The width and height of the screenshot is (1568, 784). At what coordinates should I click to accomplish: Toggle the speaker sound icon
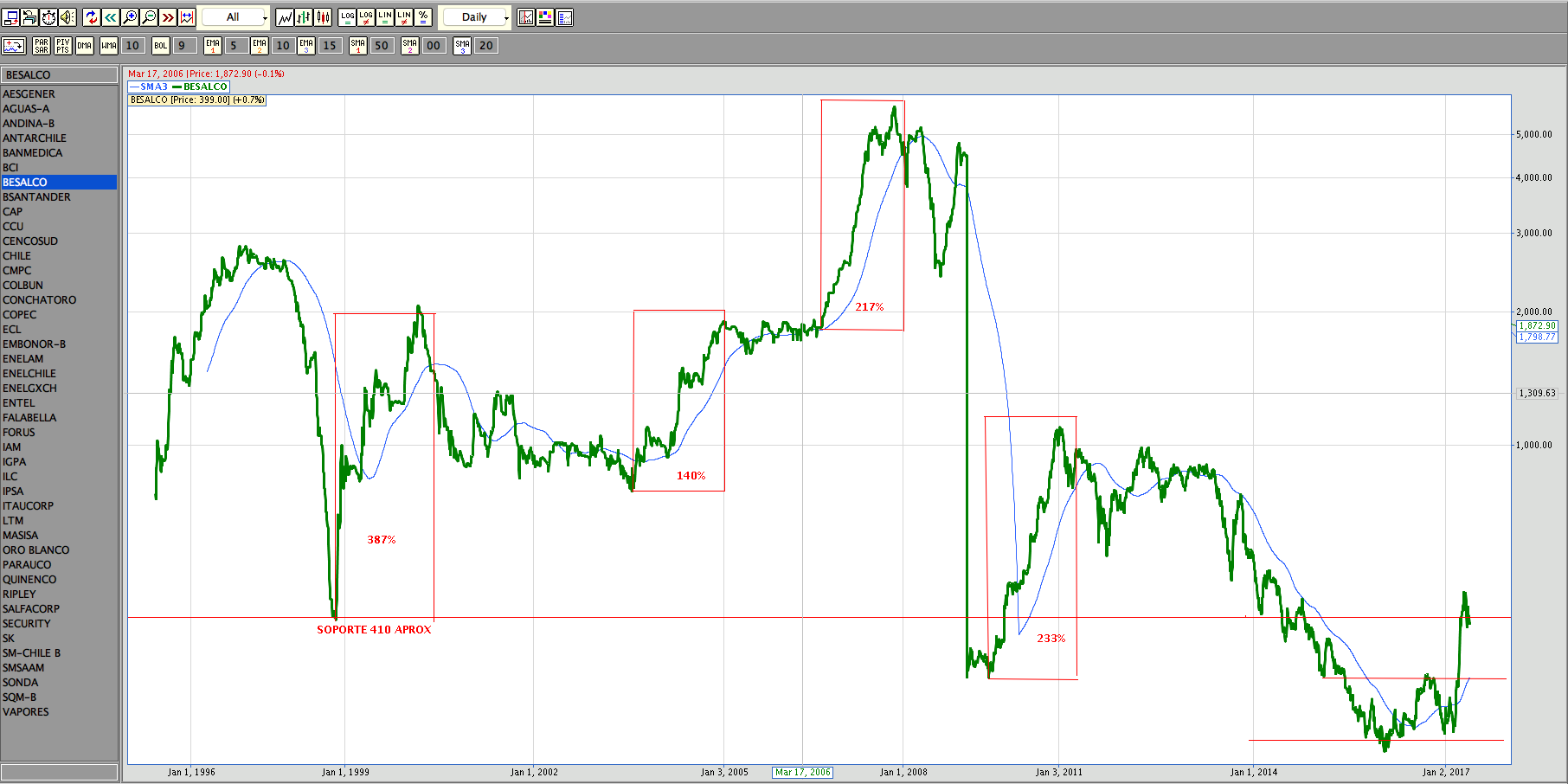67,17
